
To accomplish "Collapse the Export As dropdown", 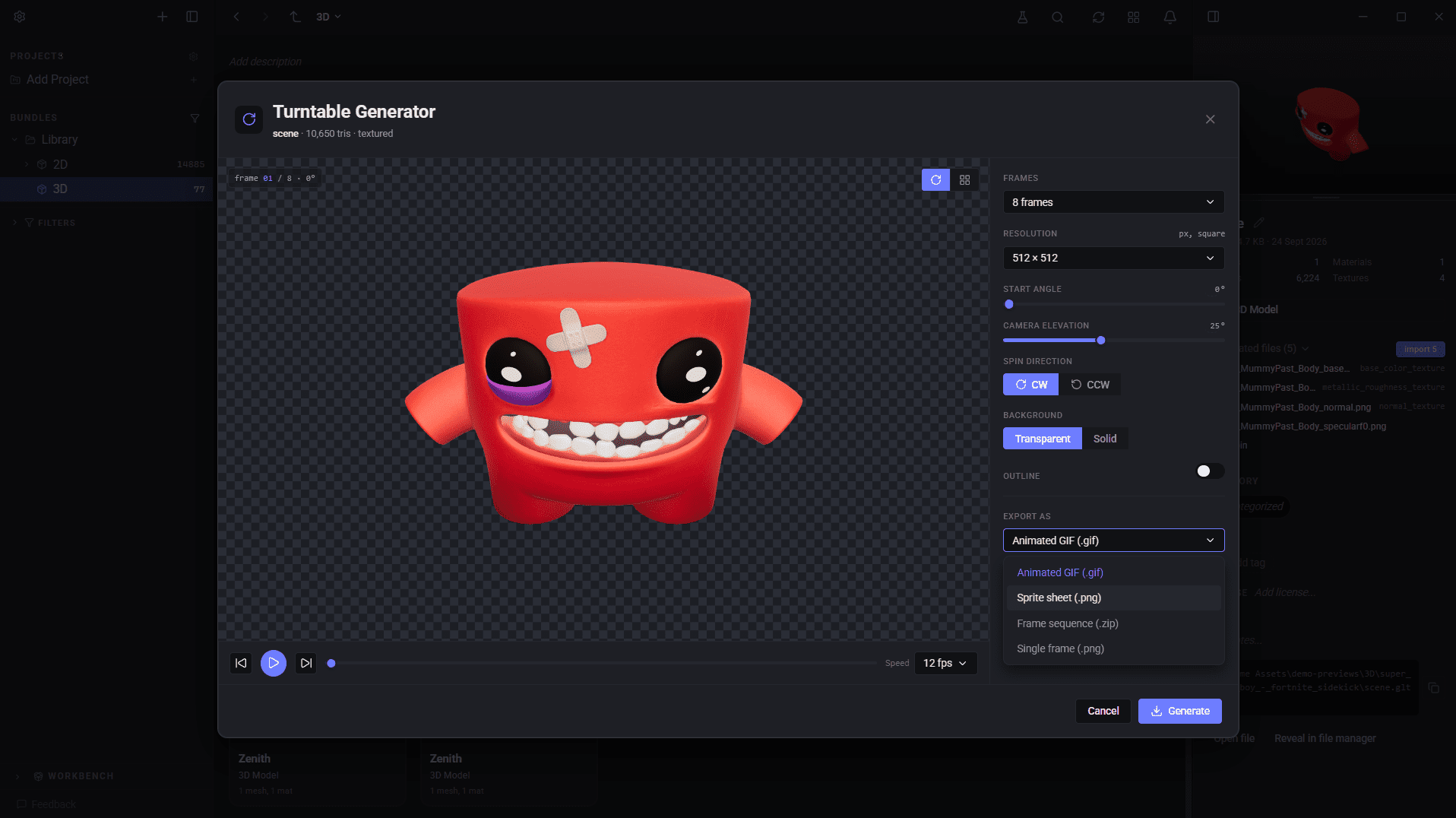I will coord(1113,541).
